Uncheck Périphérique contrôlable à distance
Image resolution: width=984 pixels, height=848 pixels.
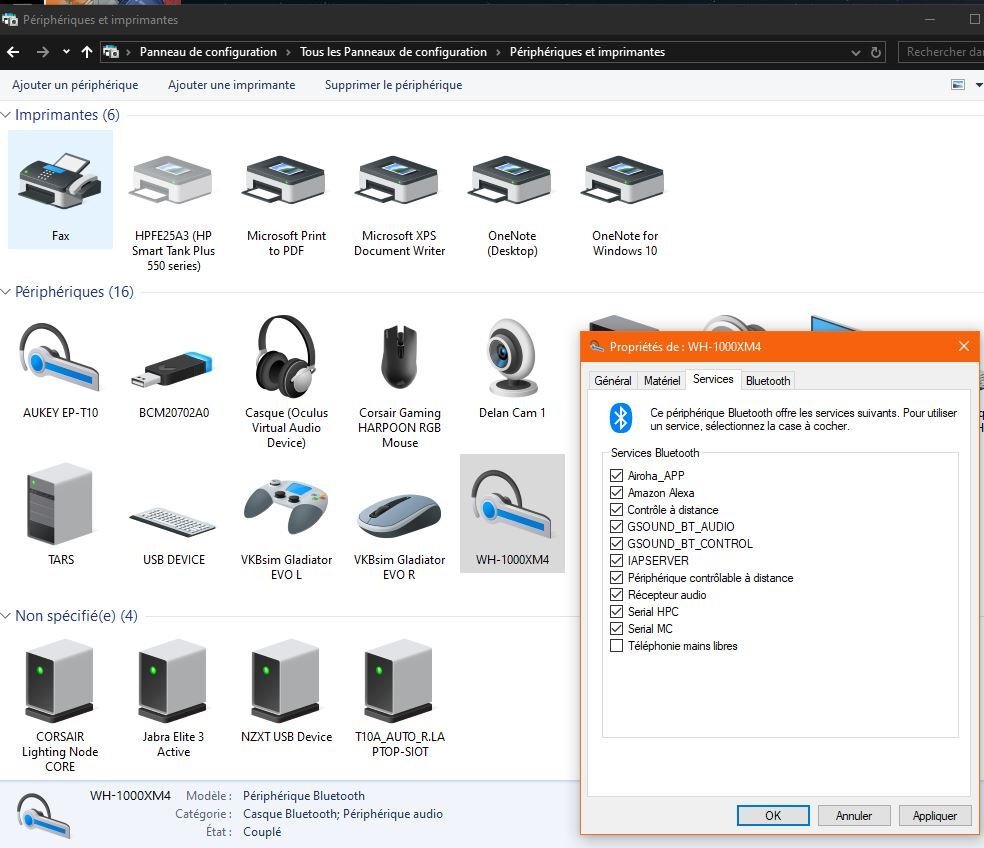616,577
